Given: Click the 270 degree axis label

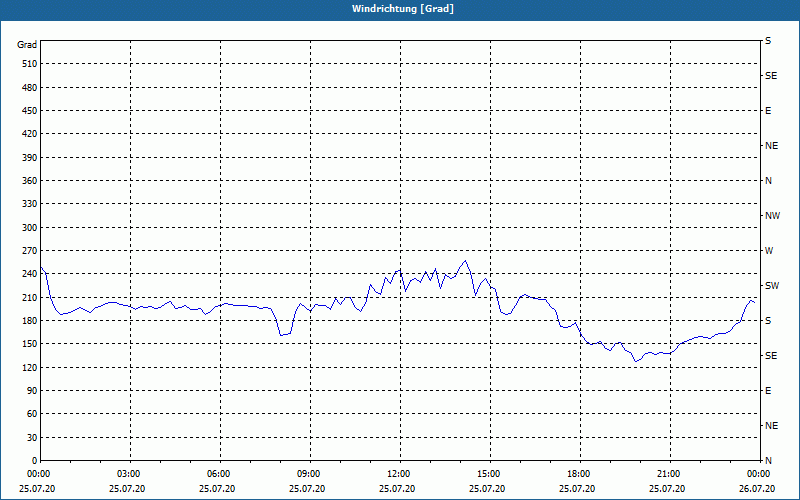Looking at the screenshot, I should point(30,251).
